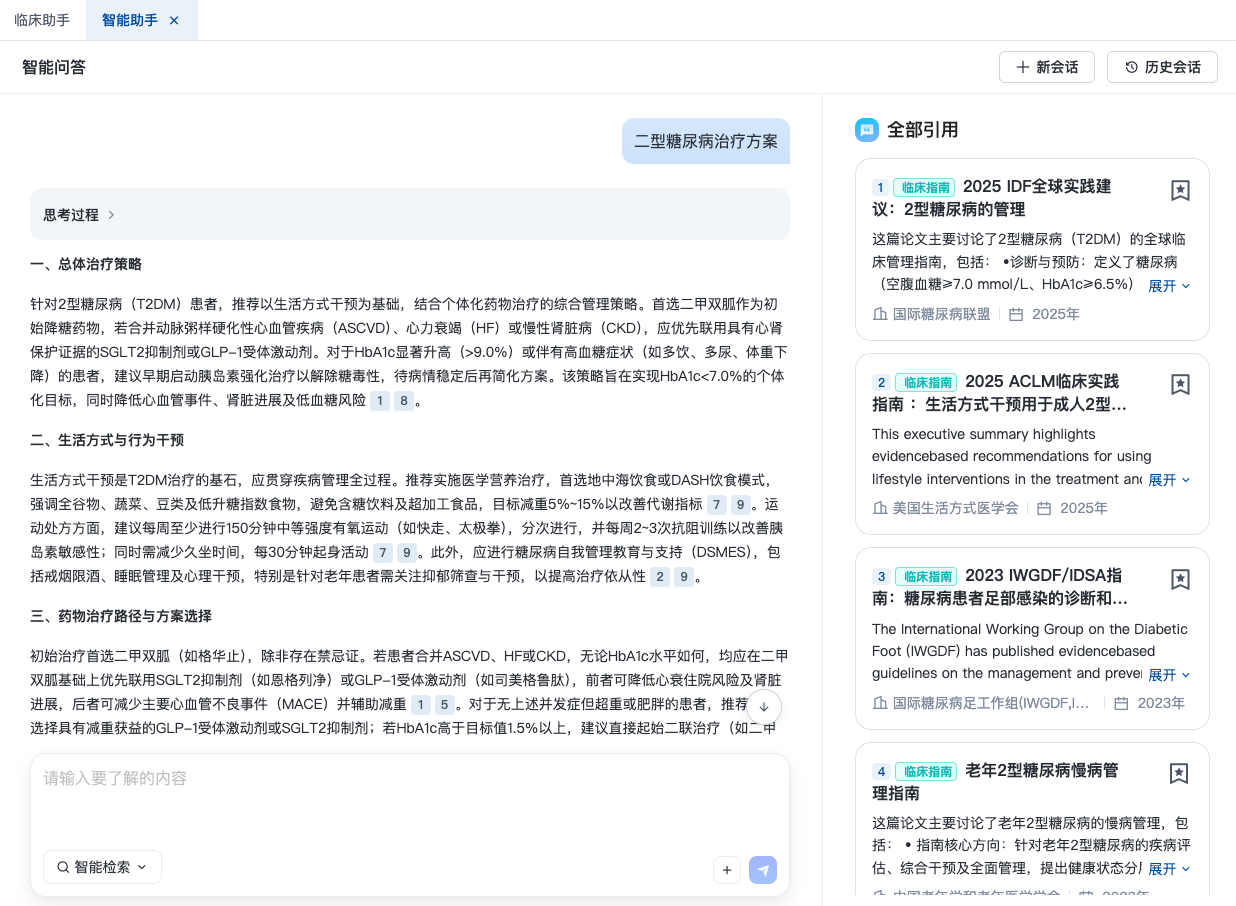Bookmark the 2023 IWGDF/IDSA foot infection guideline
Screen dimensions: 1236x906
click(x=1180, y=580)
